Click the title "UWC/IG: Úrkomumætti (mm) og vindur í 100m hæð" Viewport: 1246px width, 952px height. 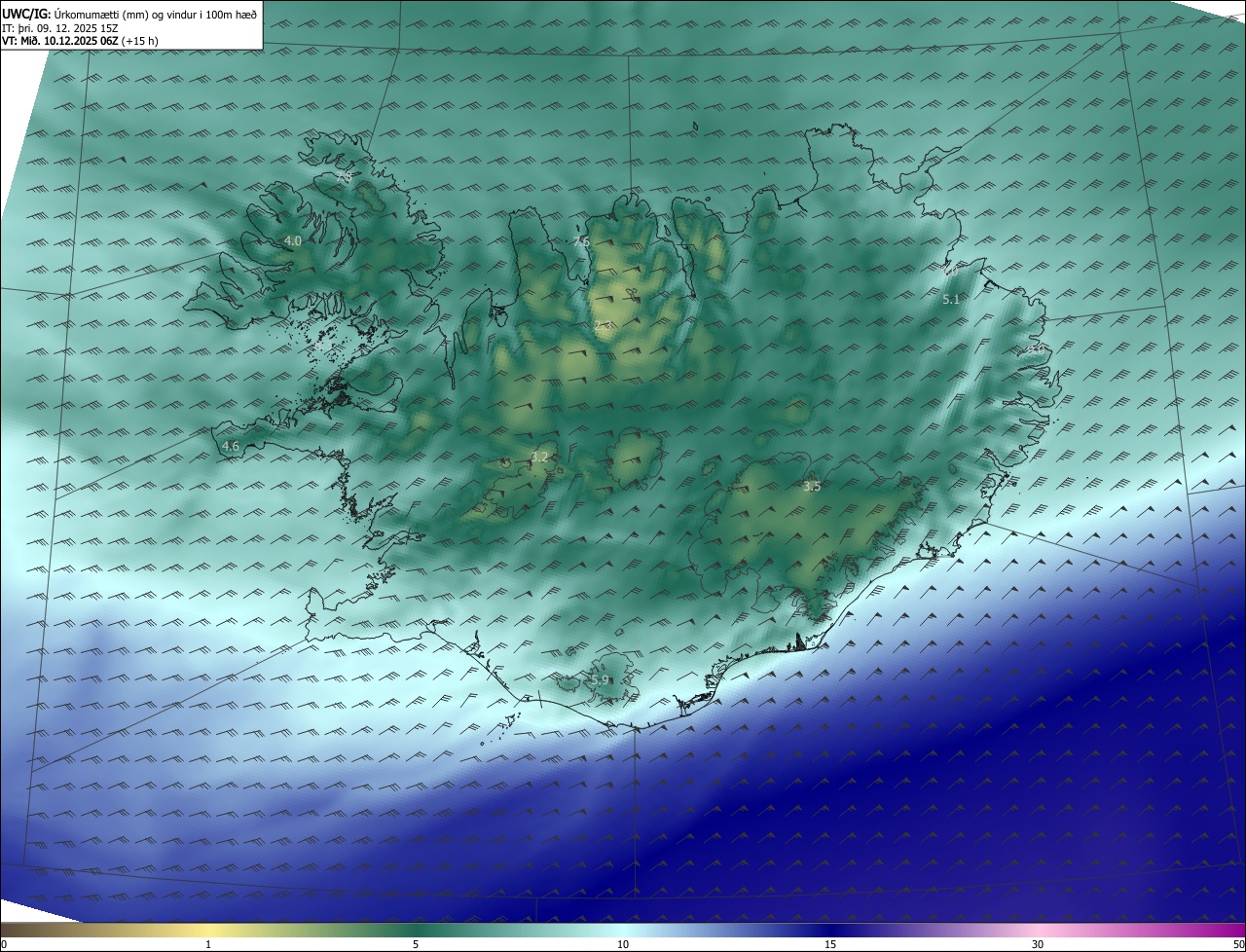click(x=129, y=14)
